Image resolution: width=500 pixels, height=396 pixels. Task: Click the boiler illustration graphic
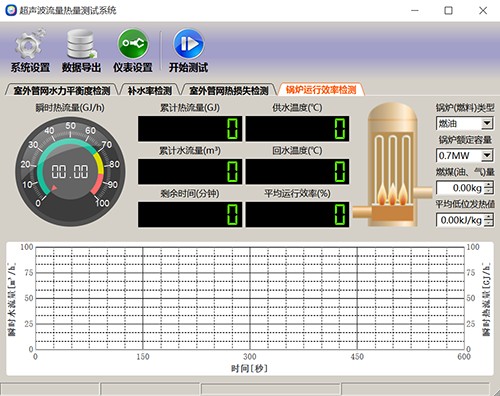click(x=392, y=165)
